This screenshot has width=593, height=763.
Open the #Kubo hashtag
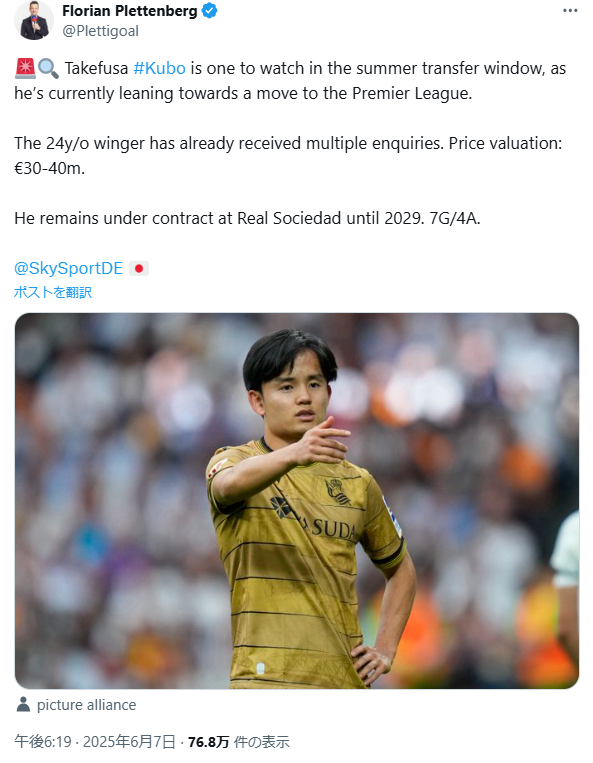pyautogui.click(x=160, y=68)
